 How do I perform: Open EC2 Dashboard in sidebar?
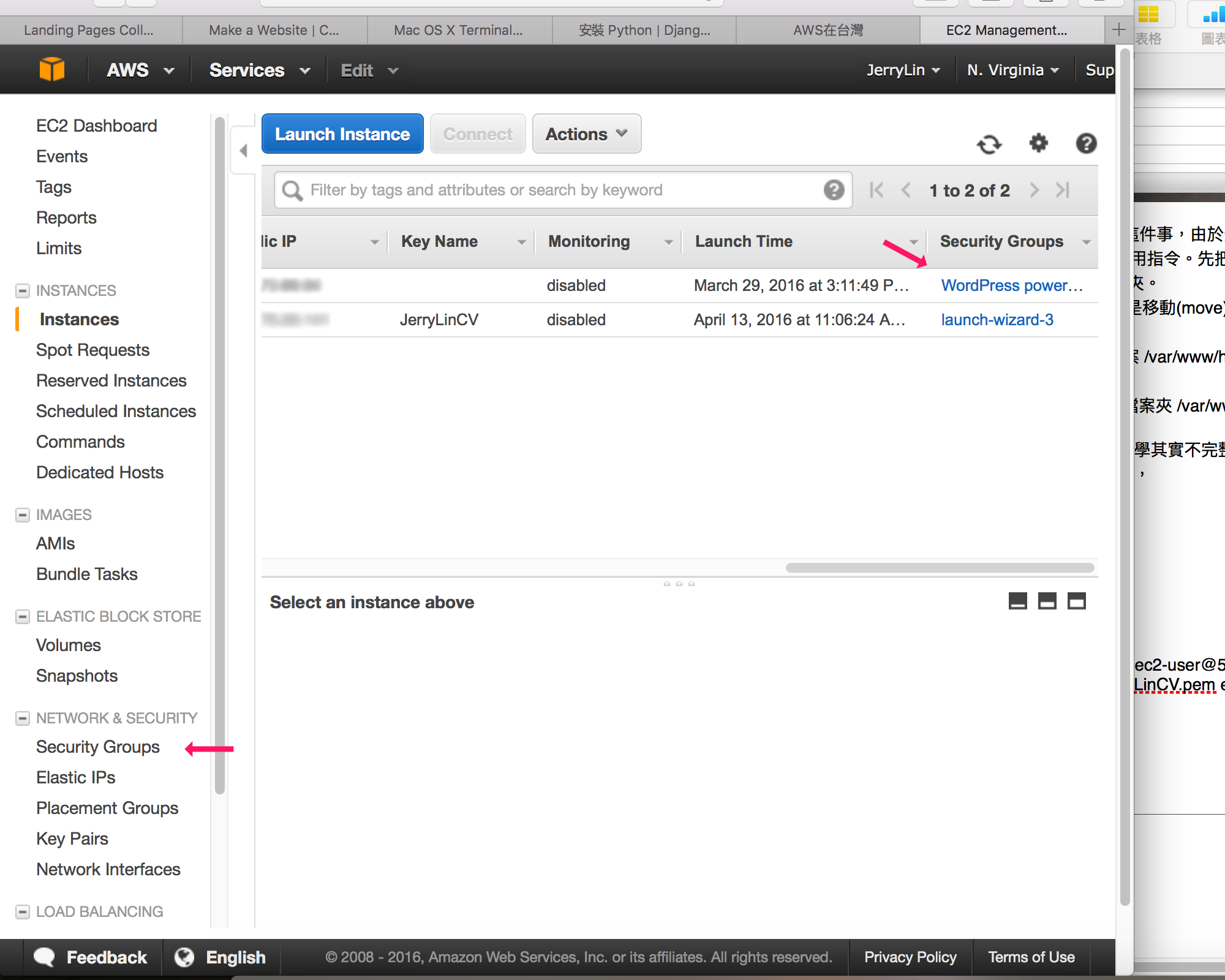tap(97, 126)
